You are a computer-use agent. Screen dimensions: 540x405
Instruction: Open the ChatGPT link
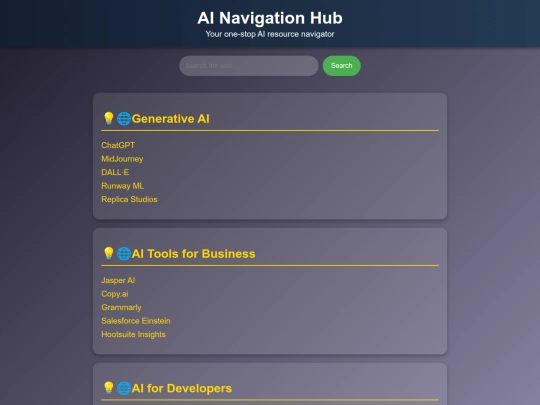tap(118, 145)
